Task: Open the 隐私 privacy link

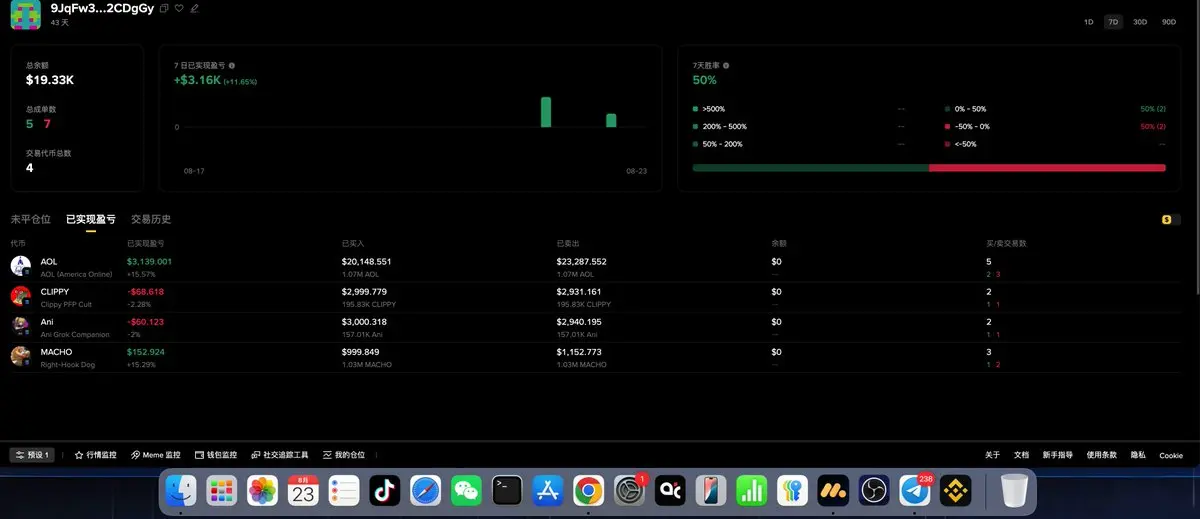Action: click(x=1138, y=455)
